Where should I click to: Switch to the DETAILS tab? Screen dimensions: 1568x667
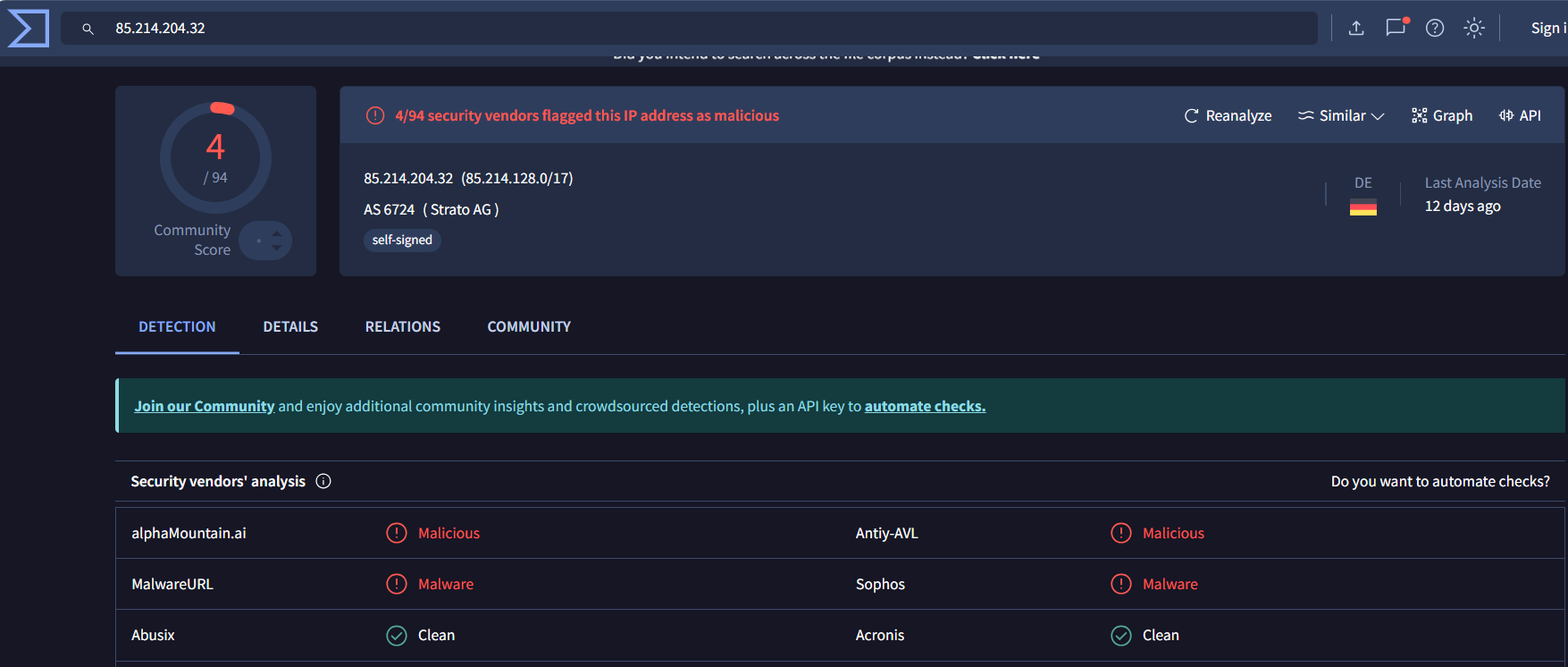pyautogui.click(x=290, y=326)
